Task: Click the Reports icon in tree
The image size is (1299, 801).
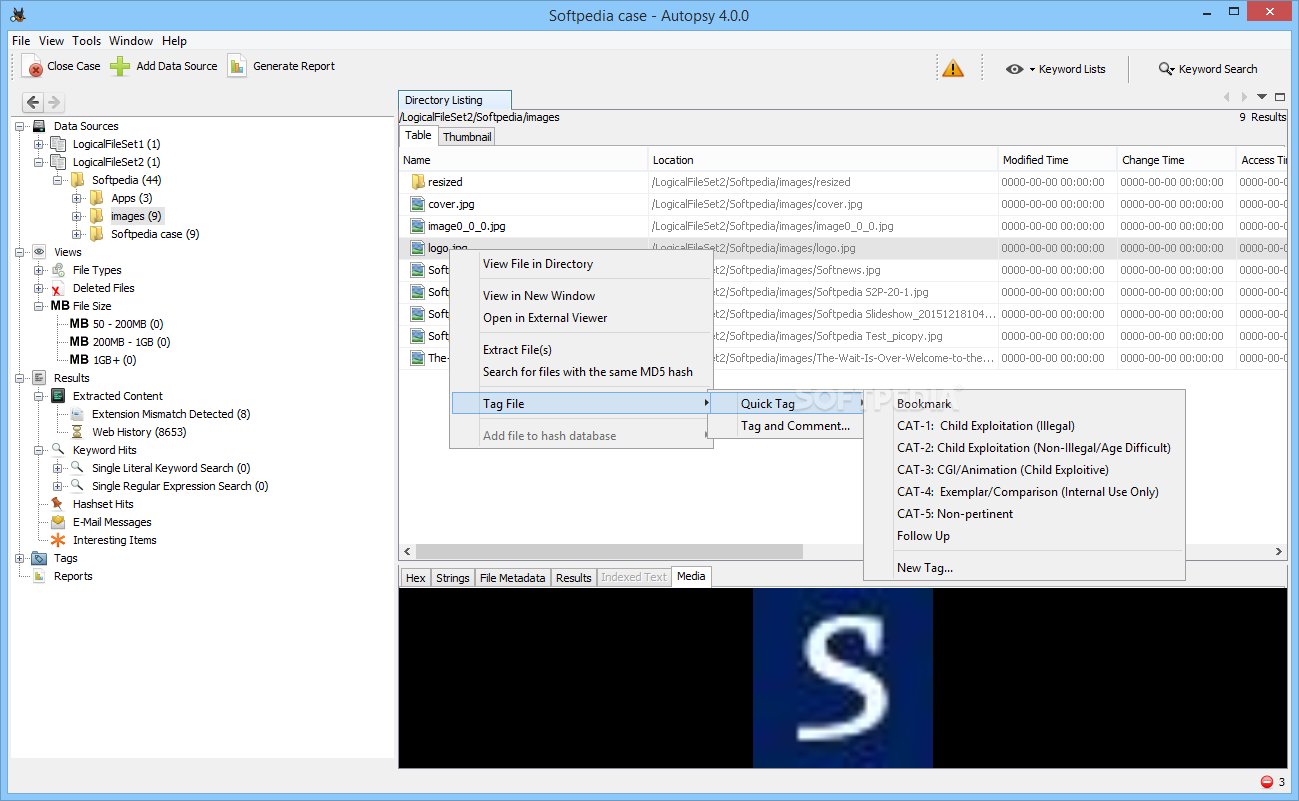Action: [40, 576]
